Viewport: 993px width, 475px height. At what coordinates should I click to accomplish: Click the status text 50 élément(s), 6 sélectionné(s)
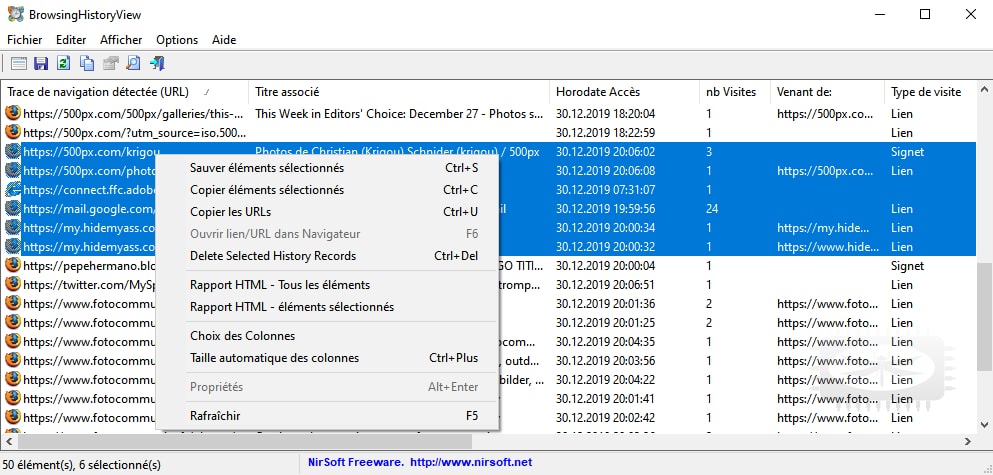tap(82, 465)
